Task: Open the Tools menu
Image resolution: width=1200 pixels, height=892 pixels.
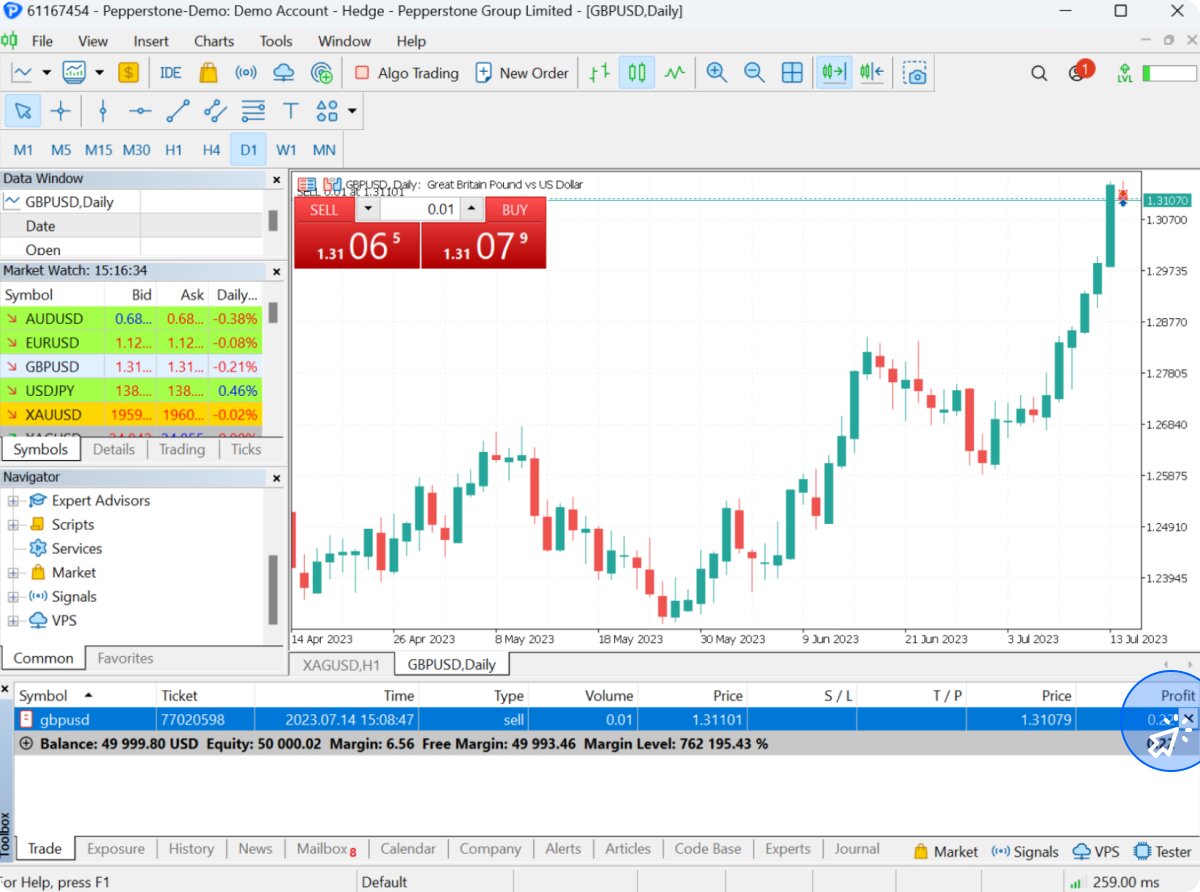Action: point(276,41)
